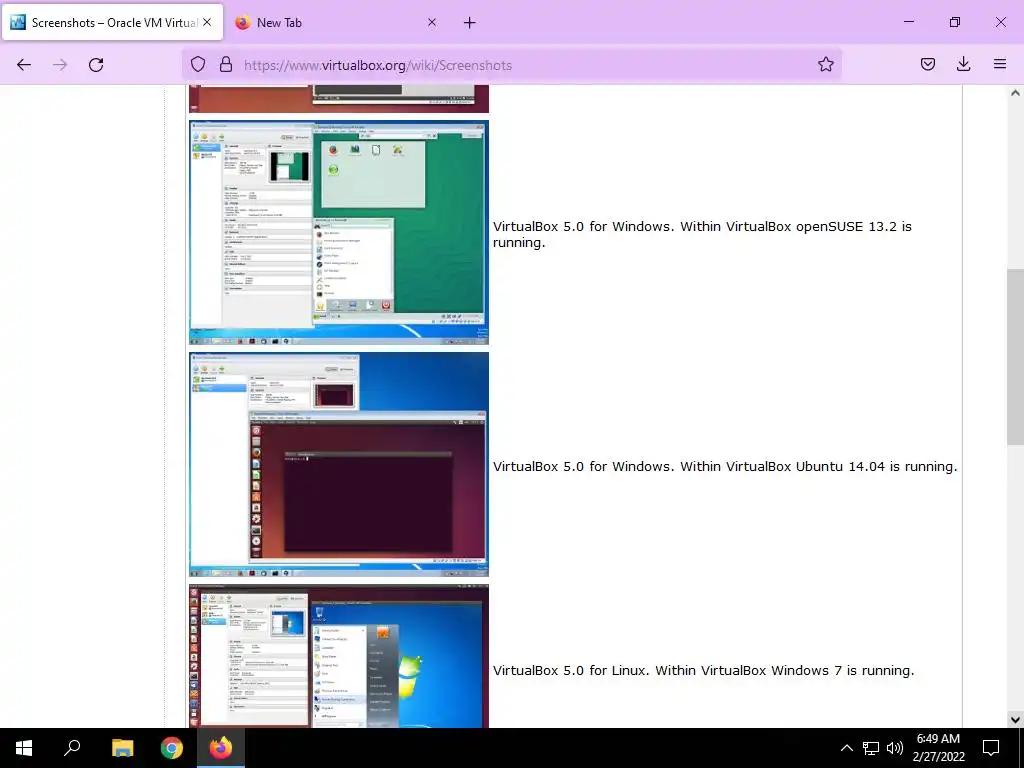
Task: Open the volume control tray icon
Action: 895,748
